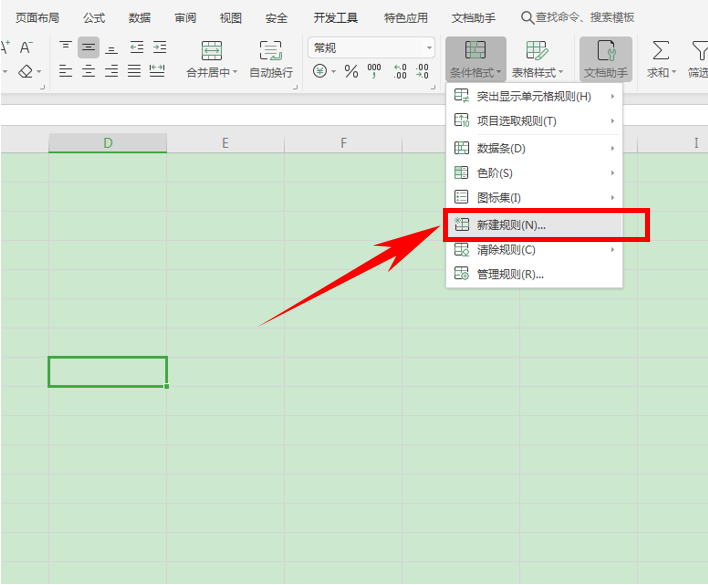Open alignment group dialog launcher

(x=295, y=87)
